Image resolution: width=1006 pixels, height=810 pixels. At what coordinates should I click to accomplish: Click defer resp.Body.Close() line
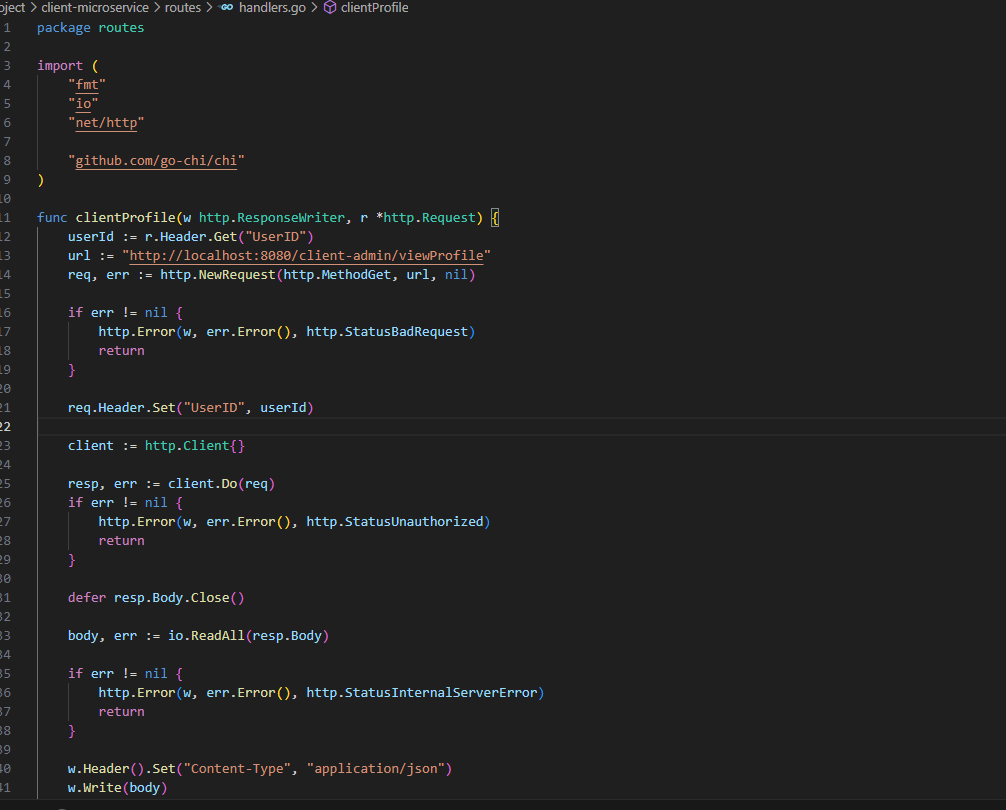(x=156, y=598)
